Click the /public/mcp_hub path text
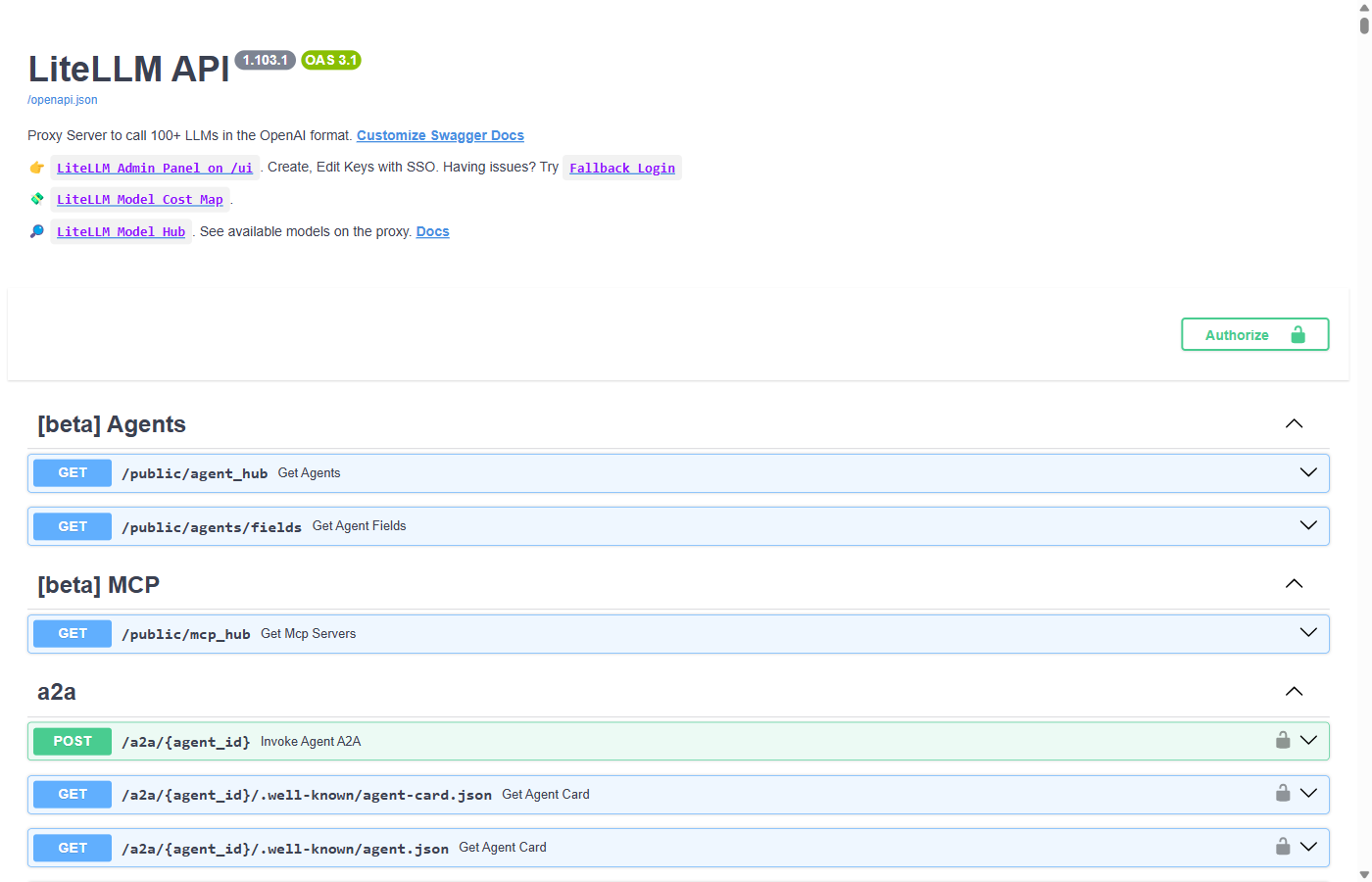Viewport: 1372px width, 882px height. pyautogui.click(x=186, y=634)
